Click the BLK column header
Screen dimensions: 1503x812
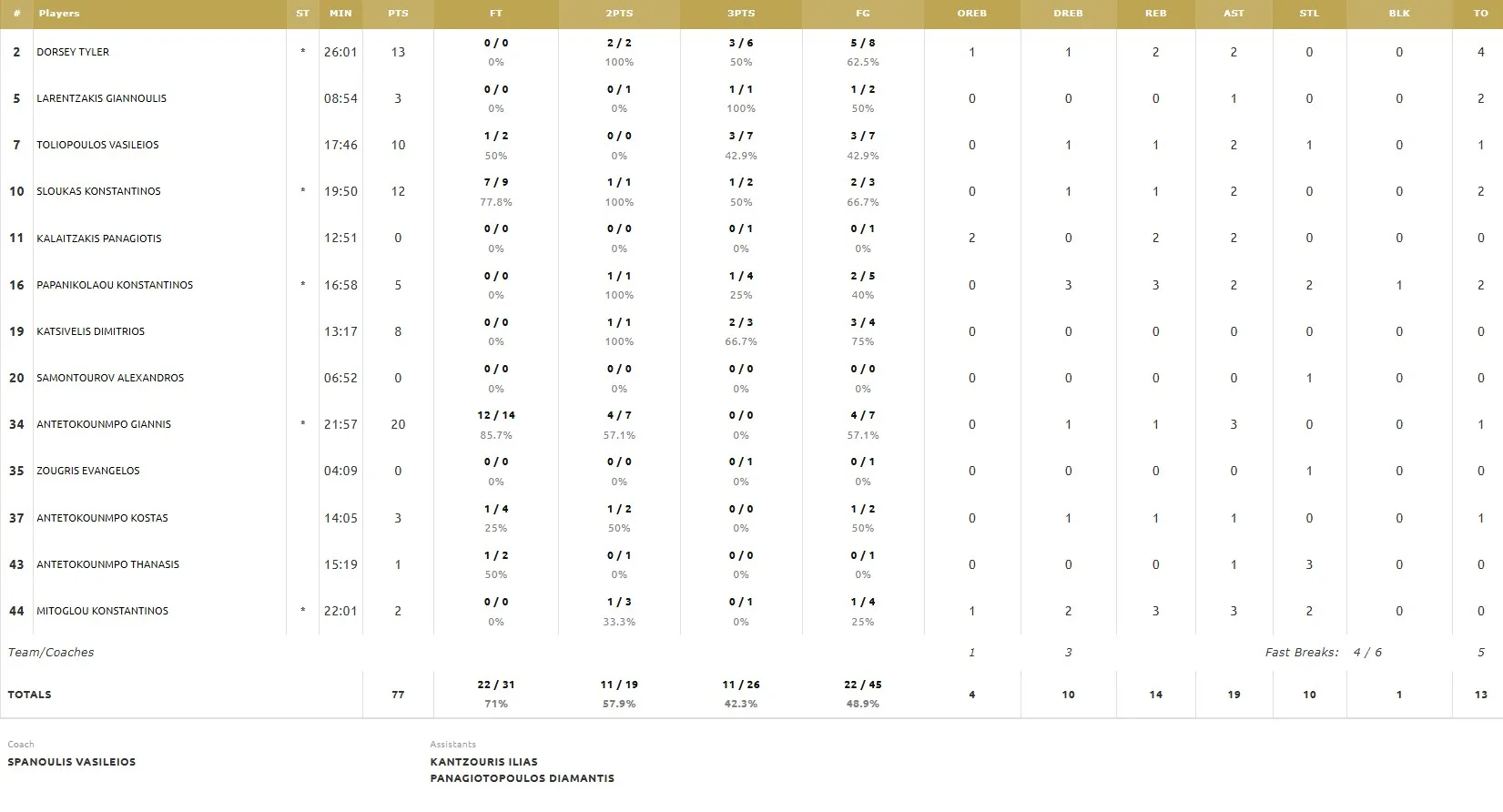pos(1399,14)
